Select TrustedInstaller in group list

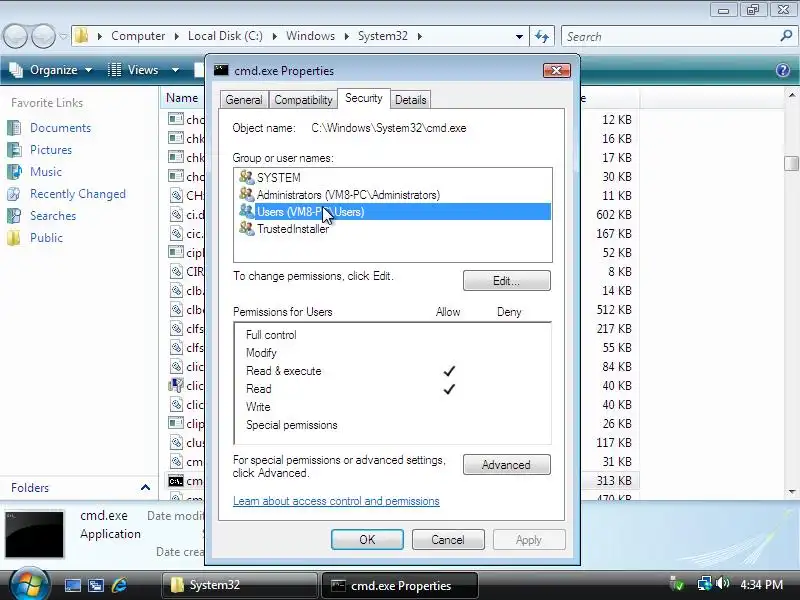click(x=293, y=229)
